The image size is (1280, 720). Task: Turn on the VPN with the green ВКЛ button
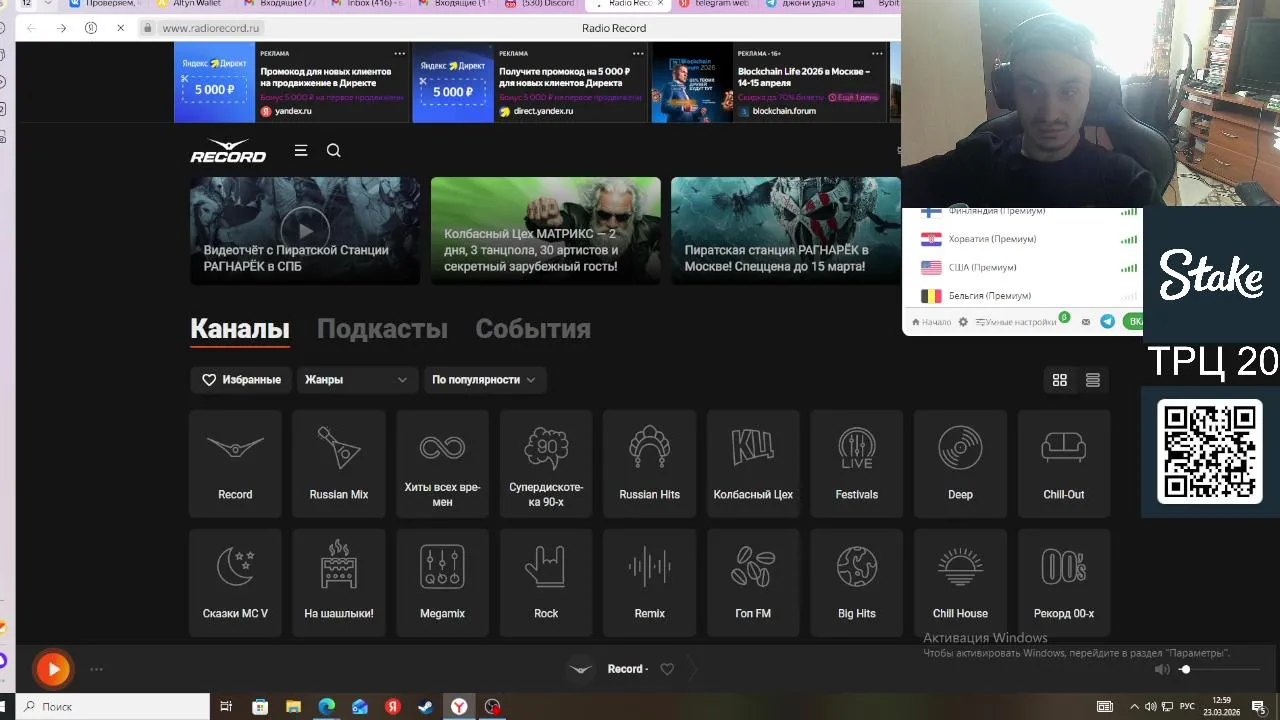[1133, 321]
